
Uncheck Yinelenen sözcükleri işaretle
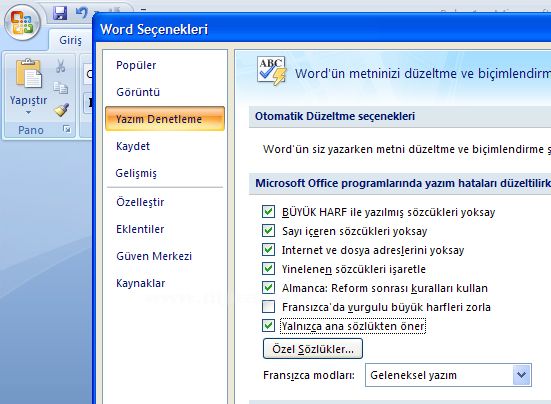click(x=268, y=269)
